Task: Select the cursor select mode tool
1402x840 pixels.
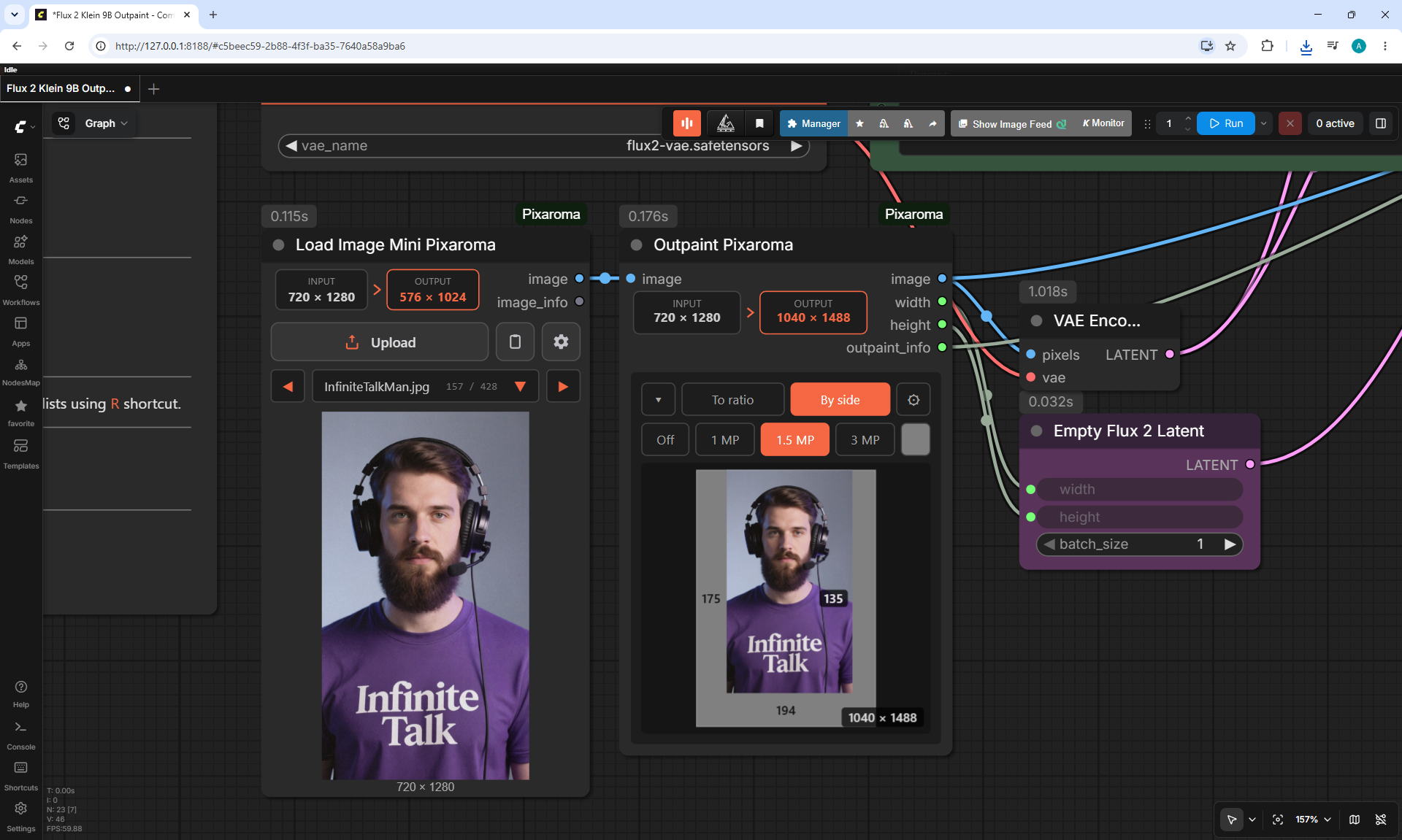Action: [1232, 820]
